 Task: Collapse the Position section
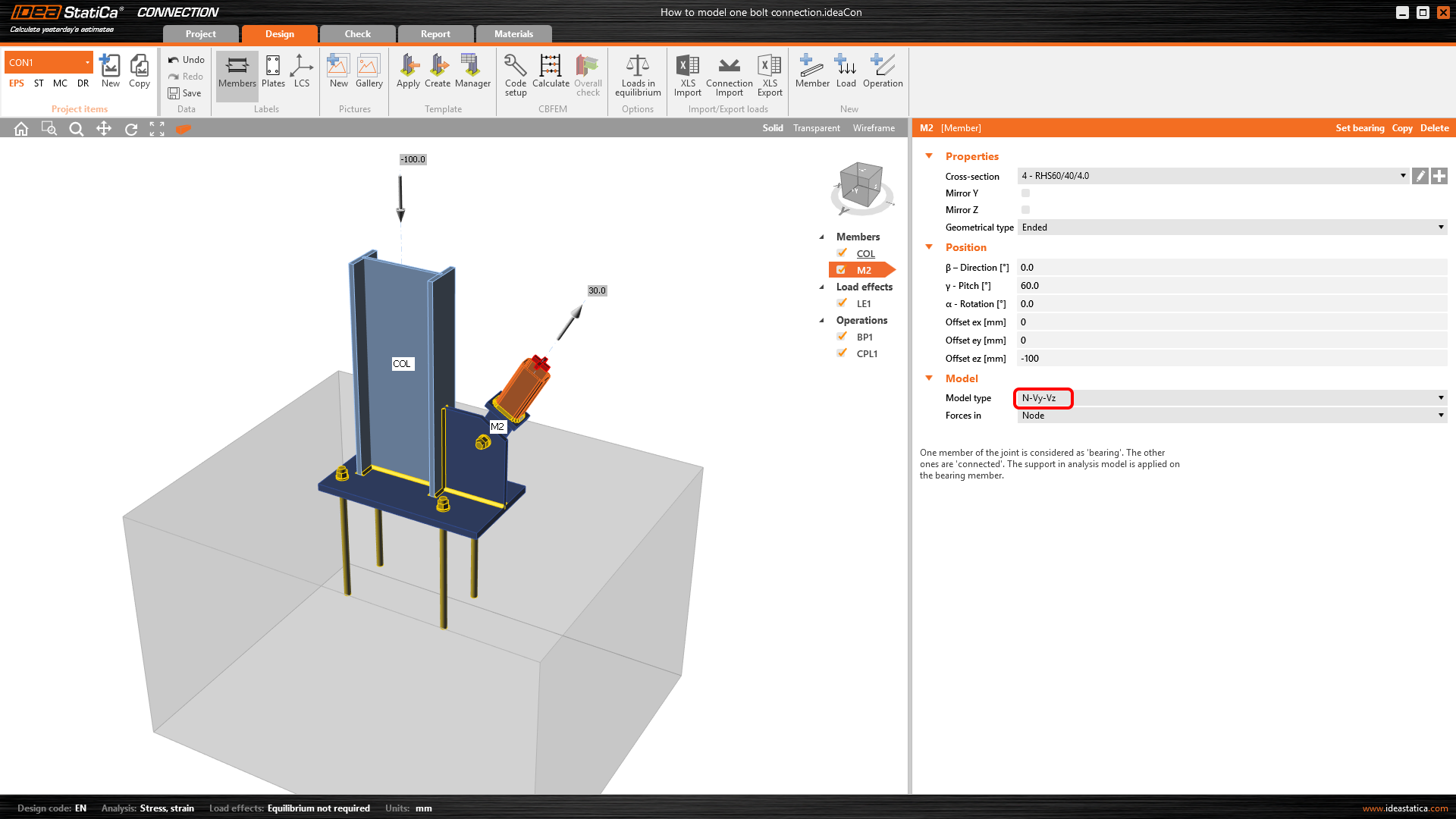click(929, 247)
